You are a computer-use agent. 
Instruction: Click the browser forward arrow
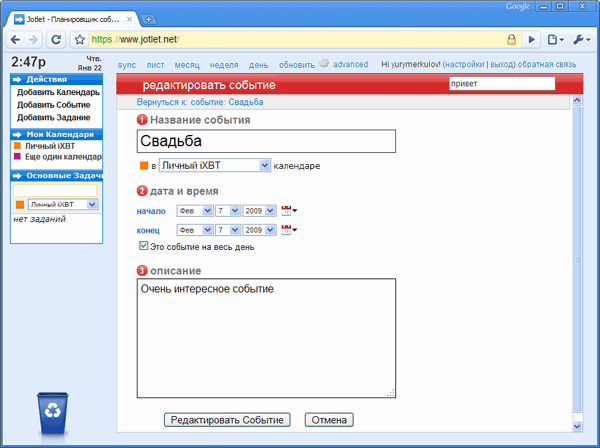point(34,39)
